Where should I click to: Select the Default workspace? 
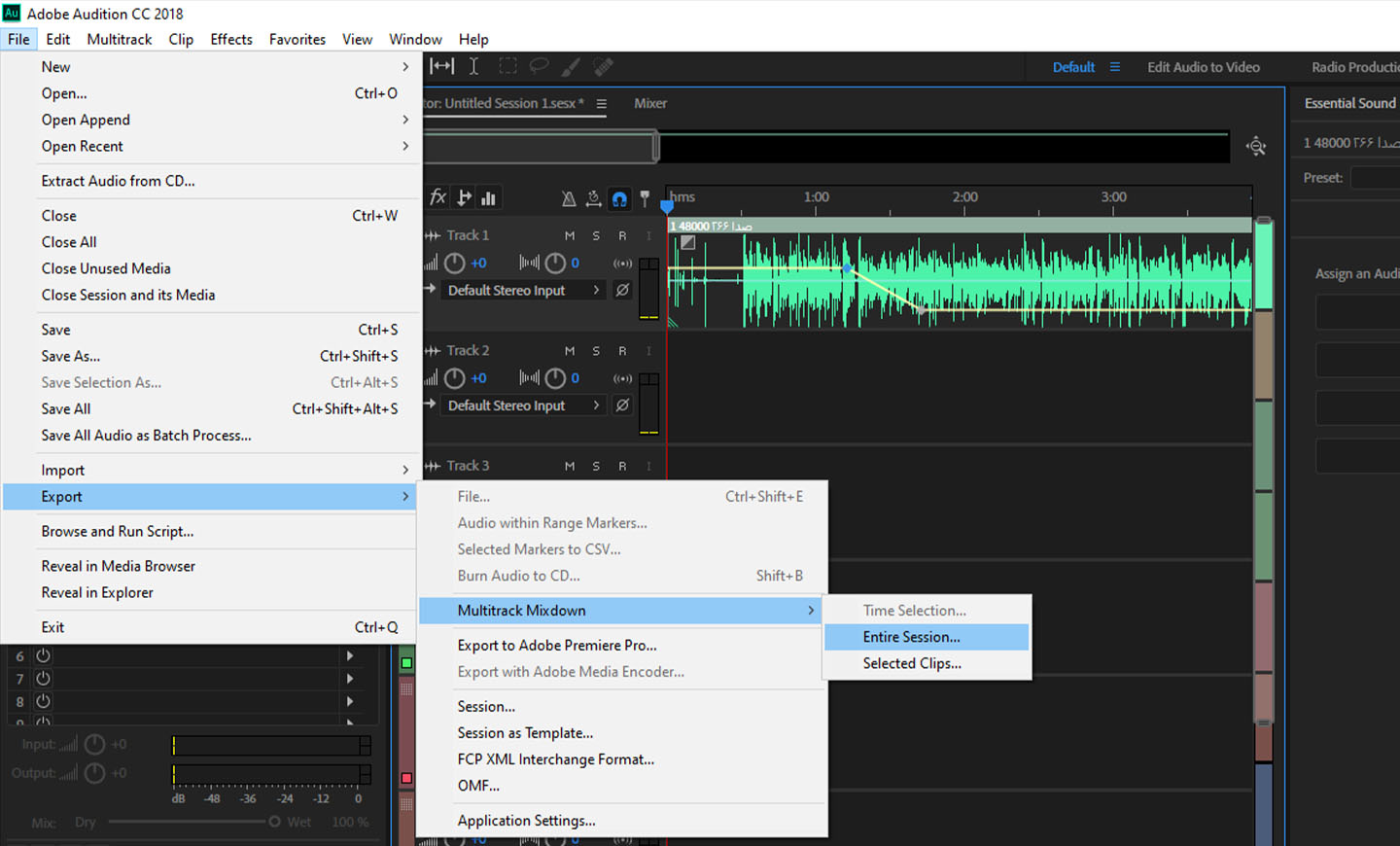(x=1073, y=67)
